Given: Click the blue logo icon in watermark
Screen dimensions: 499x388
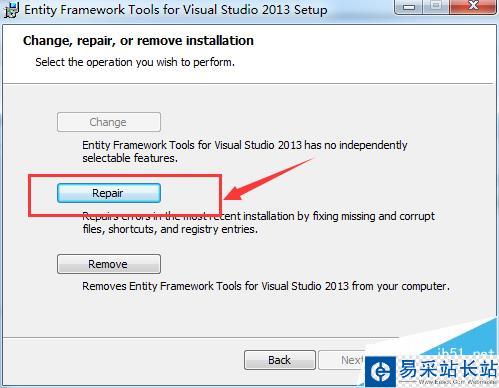Looking at the screenshot, I should tap(380, 371).
